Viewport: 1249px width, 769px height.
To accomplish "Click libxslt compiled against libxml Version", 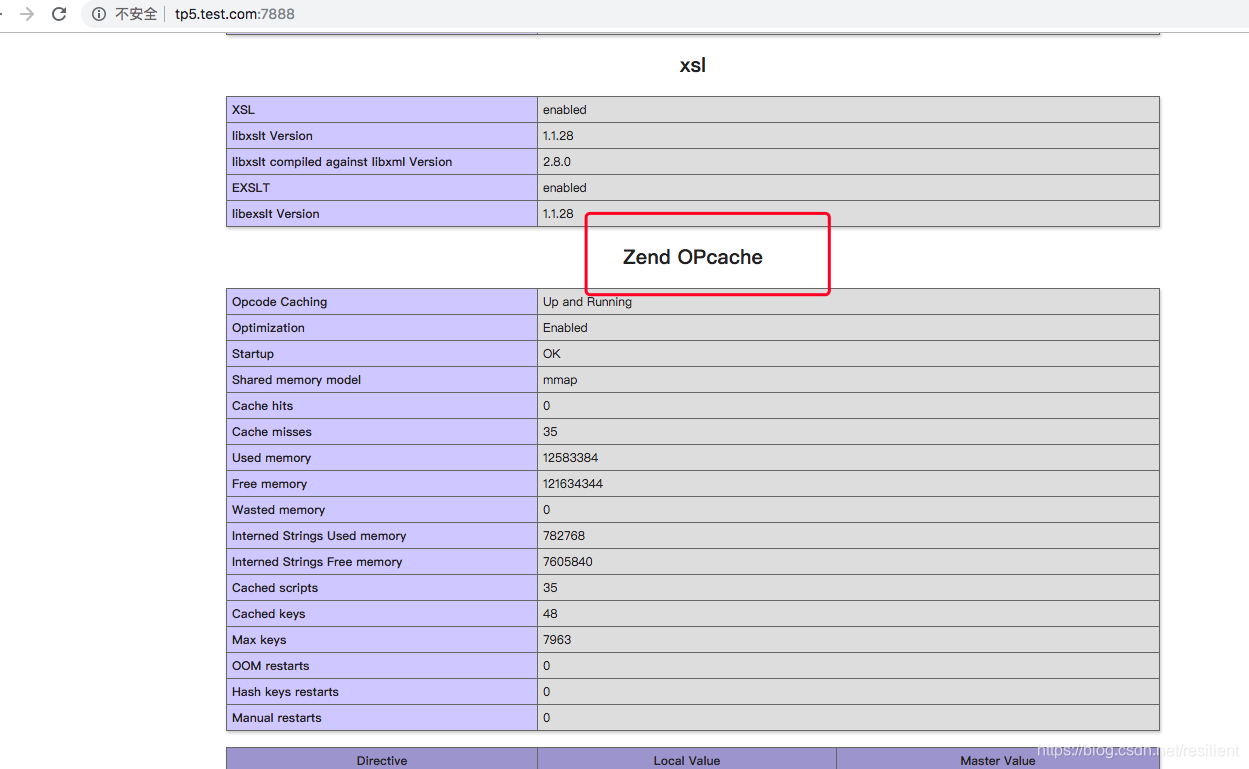I will 342,162.
